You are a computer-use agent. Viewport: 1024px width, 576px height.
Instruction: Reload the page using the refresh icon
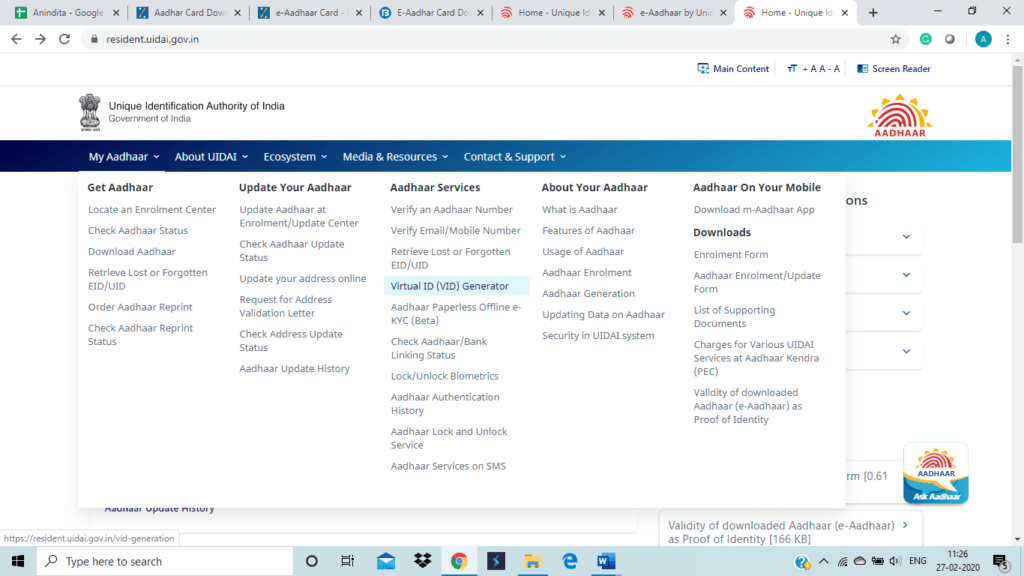pyautogui.click(x=65, y=39)
